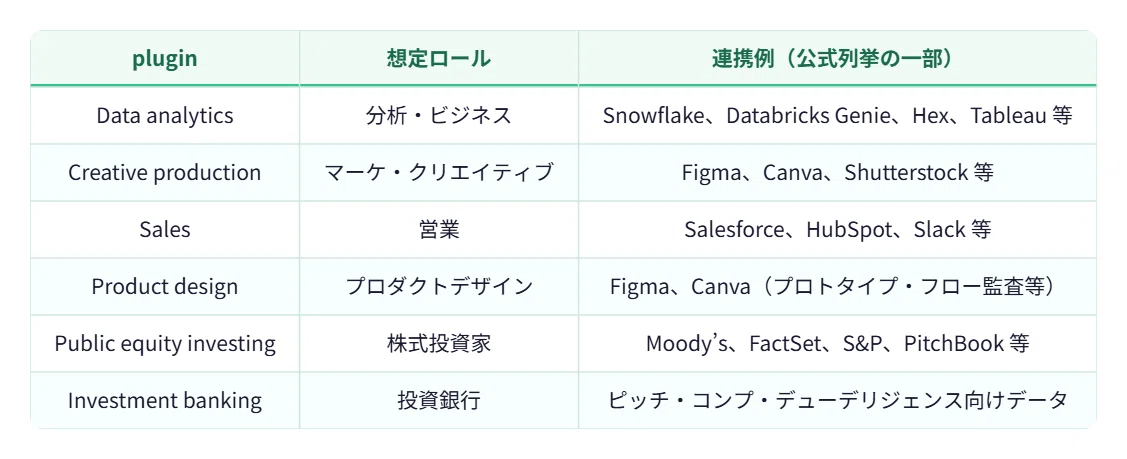
Task: Select the Creative production cell
Action: (165, 172)
